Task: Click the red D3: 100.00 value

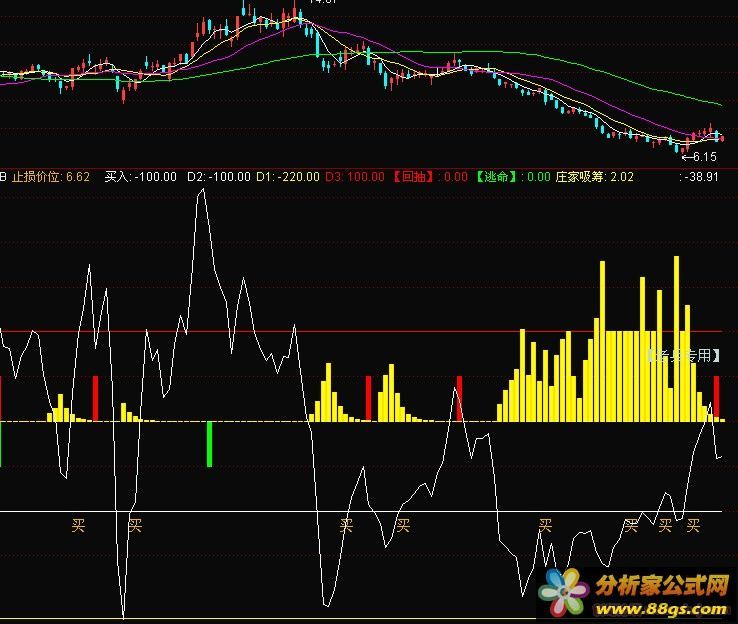Action: 355,177
